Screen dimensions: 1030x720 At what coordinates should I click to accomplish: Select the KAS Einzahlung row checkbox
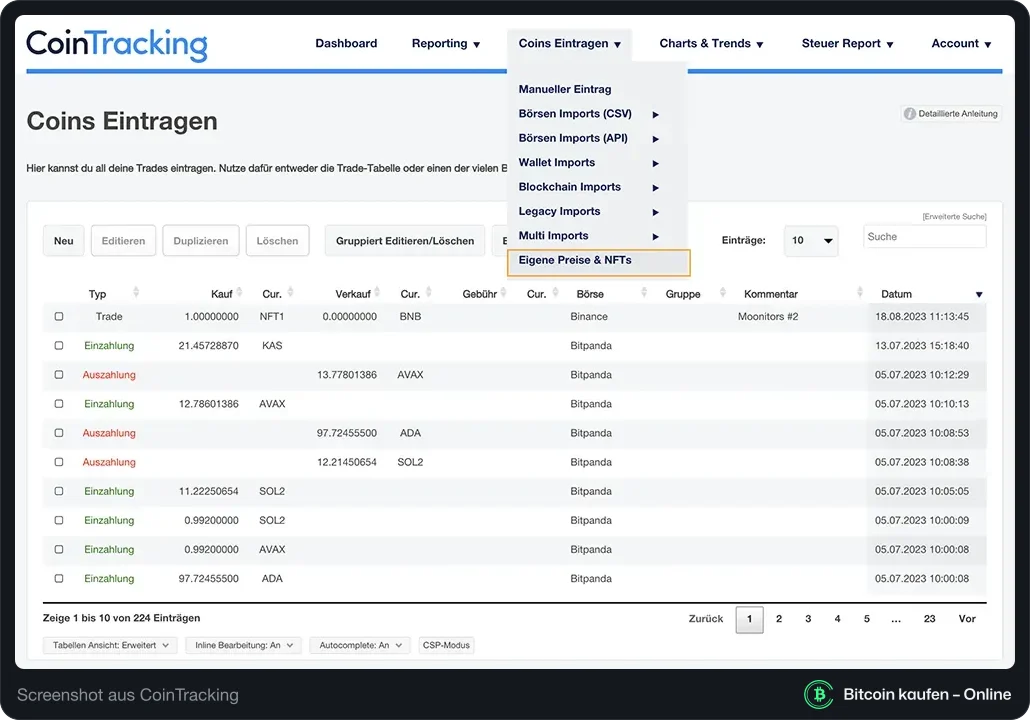point(59,346)
